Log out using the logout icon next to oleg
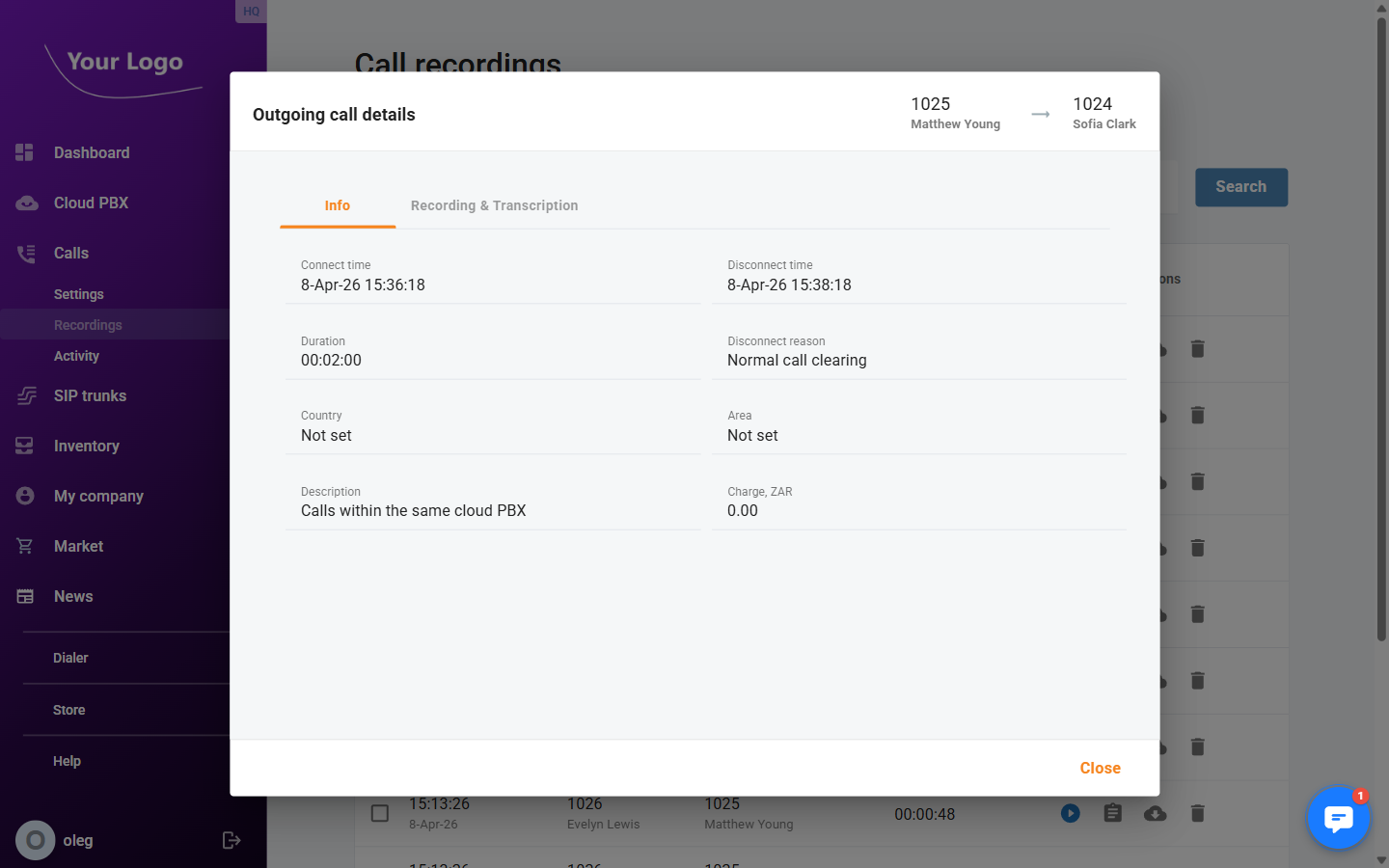Image resolution: width=1389 pixels, height=868 pixels. pyautogui.click(x=231, y=840)
